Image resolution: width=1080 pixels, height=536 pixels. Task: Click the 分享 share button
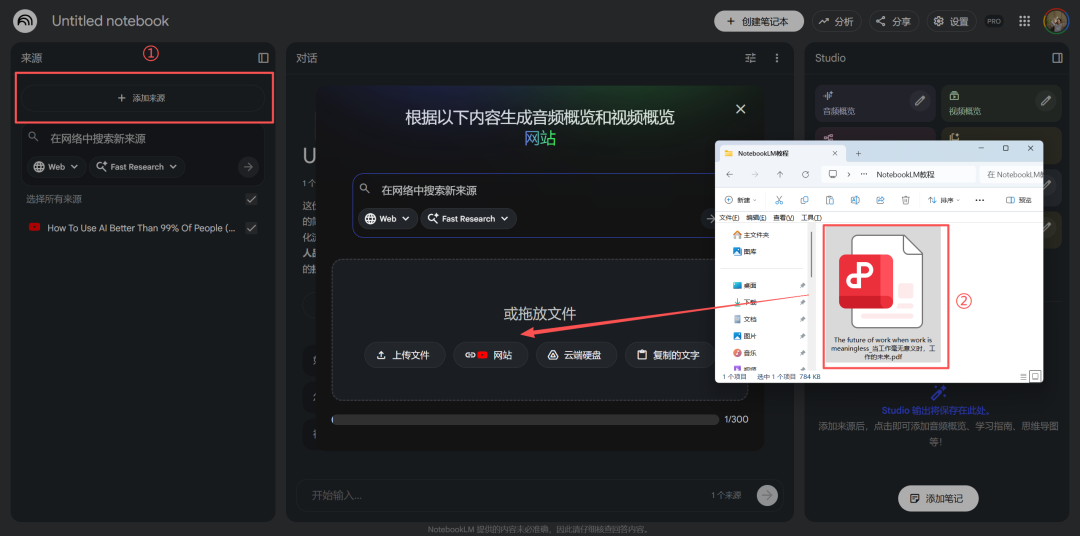[x=893, y=21]
